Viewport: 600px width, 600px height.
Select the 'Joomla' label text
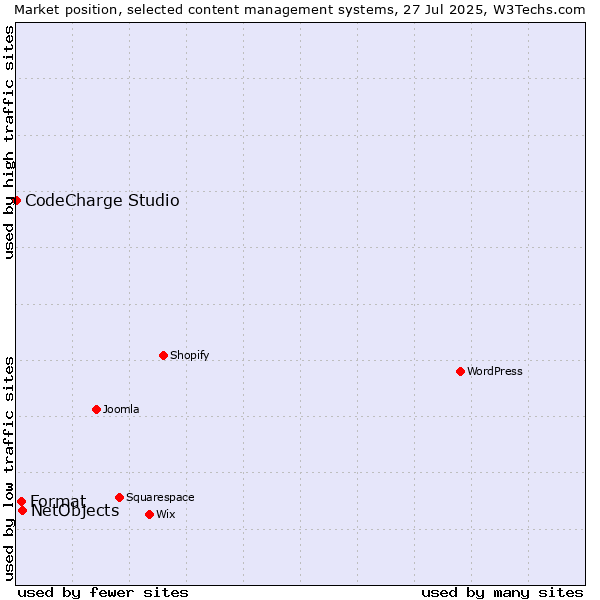click(121, 409)
